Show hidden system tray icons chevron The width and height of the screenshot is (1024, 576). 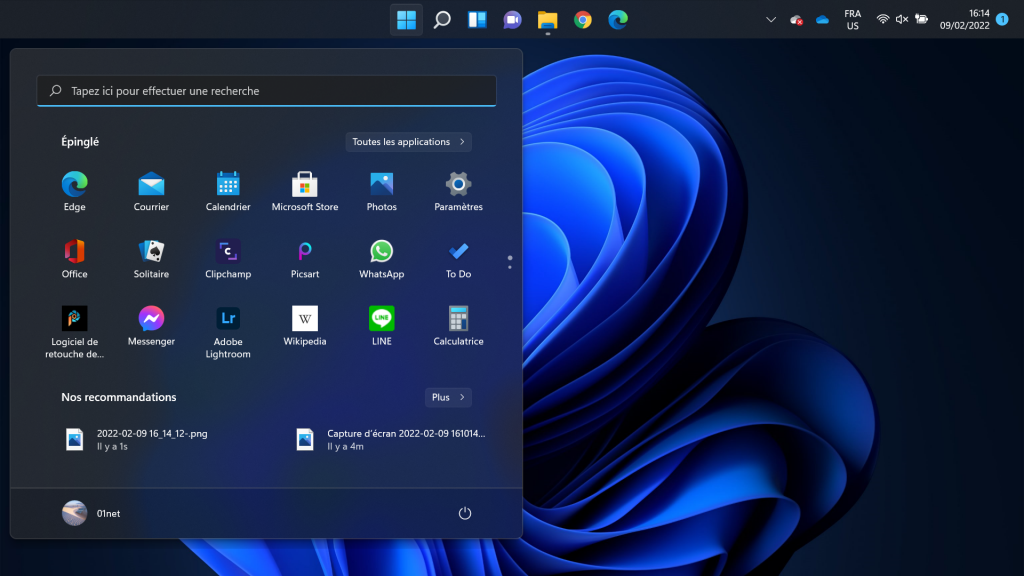coord(770,19)
